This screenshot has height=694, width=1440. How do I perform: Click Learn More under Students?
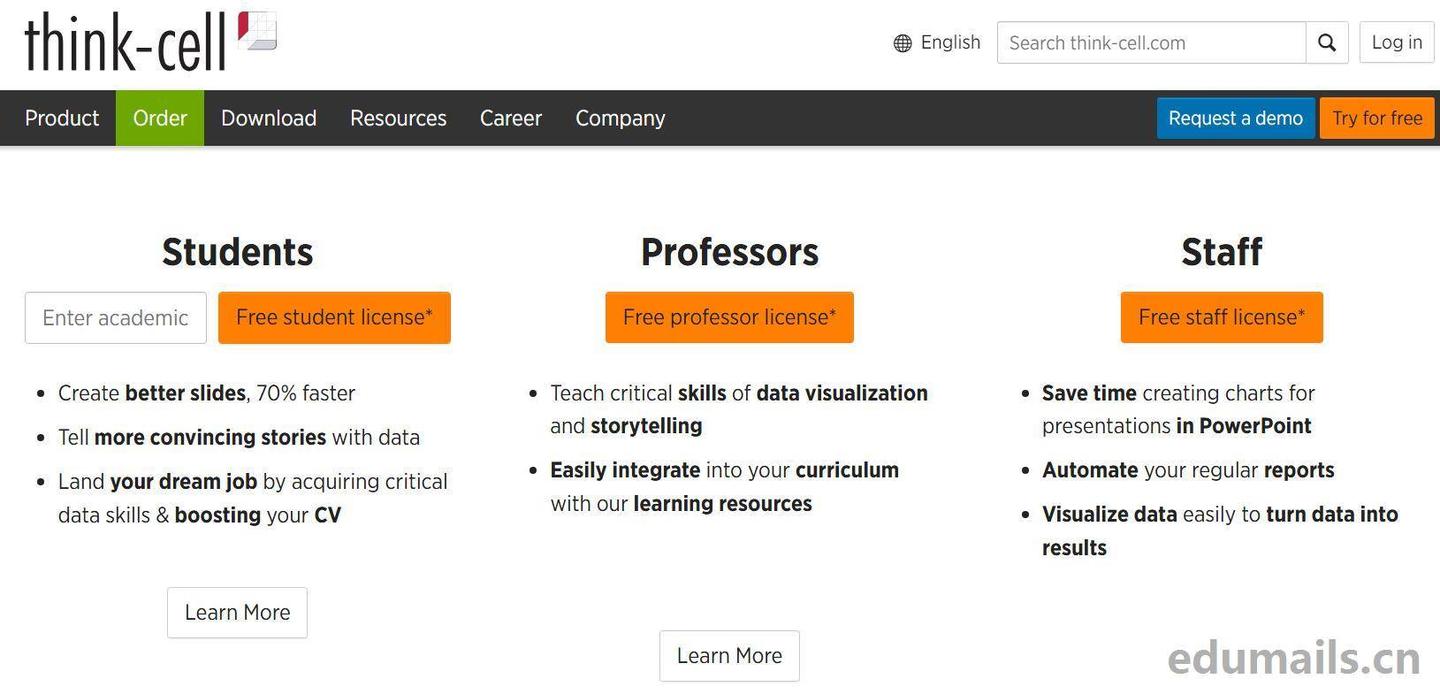pos(237,613)
